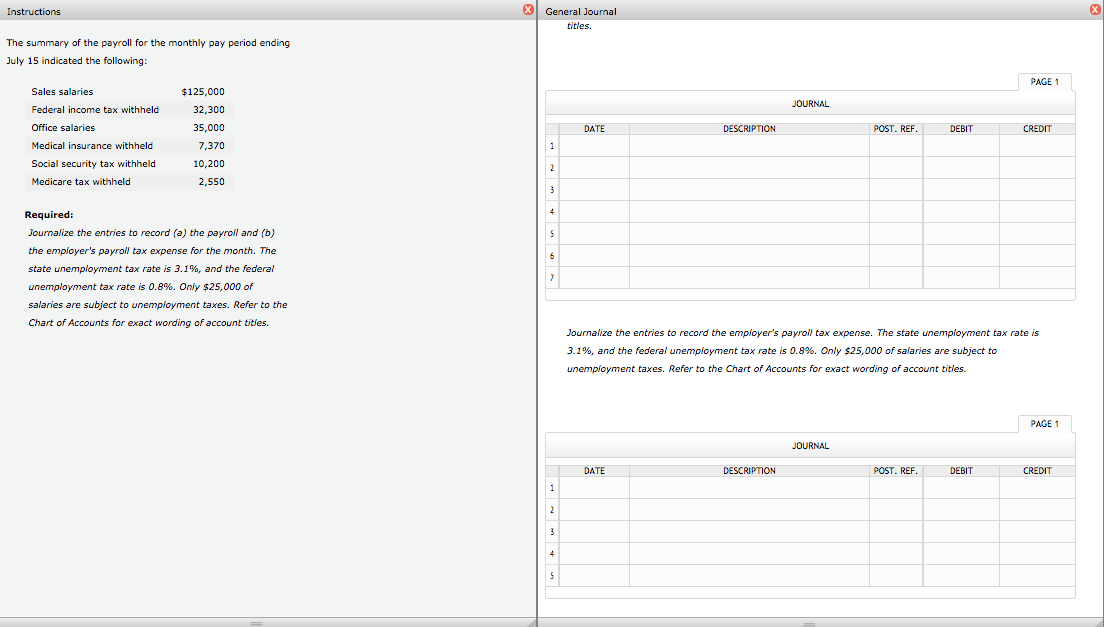Click the upper journal row 6 credit cell
The width and height of the screenshot is (1106, 627).
[1037, 255]
